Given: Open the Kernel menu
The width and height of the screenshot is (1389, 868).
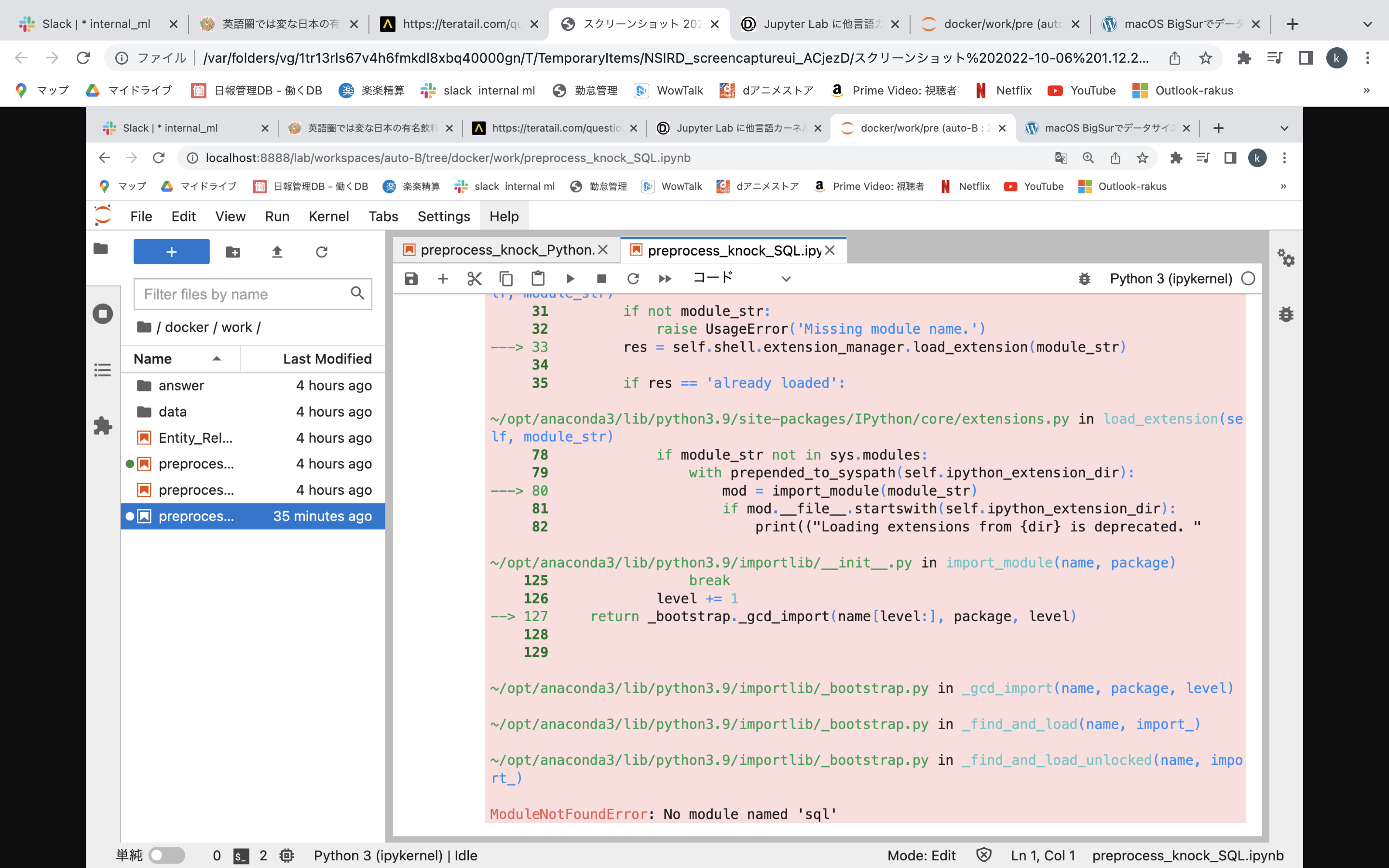Looking at the screenshot, I should (329, 217).
